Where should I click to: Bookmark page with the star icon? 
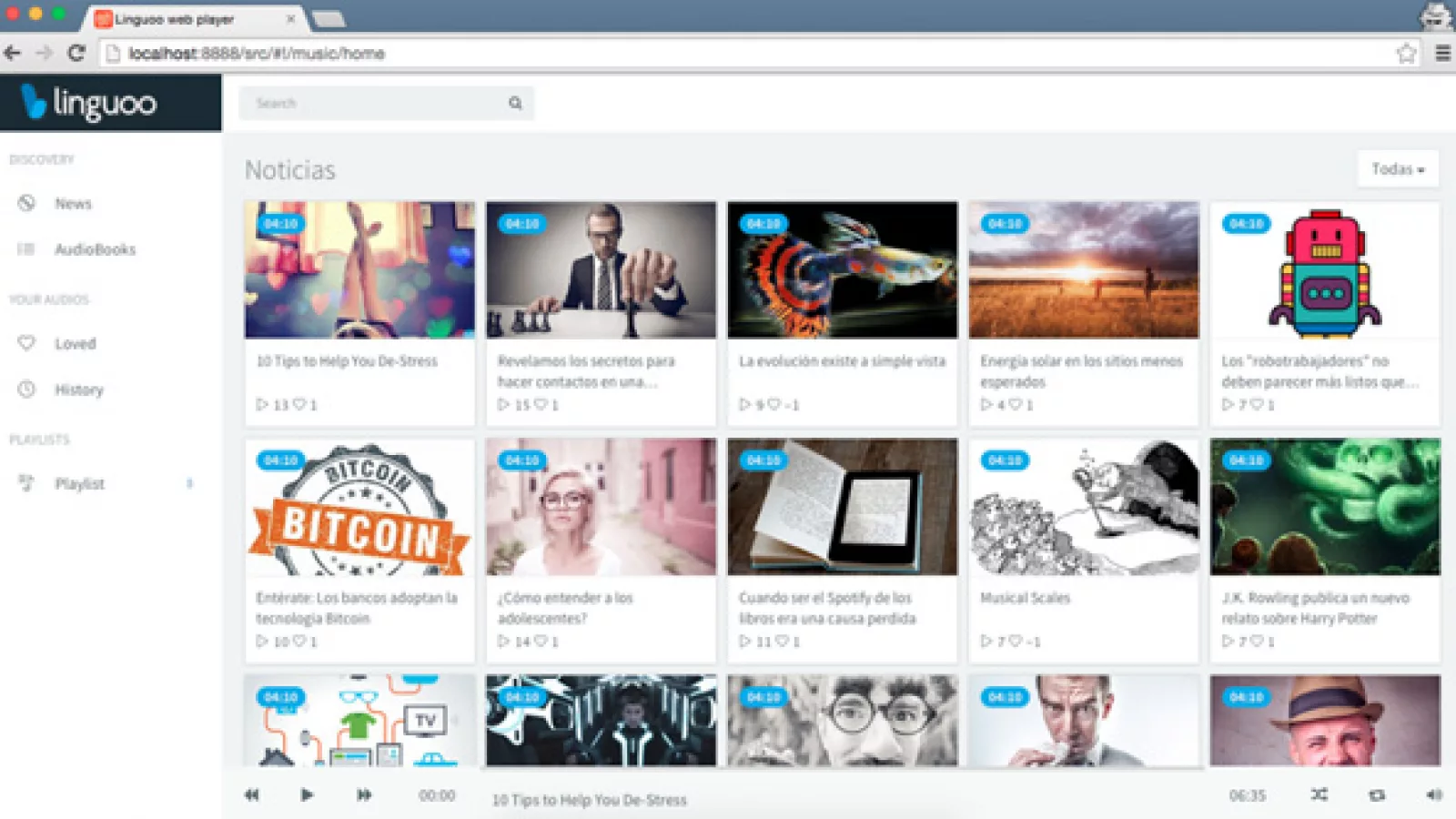click(x=1406, y=54)
